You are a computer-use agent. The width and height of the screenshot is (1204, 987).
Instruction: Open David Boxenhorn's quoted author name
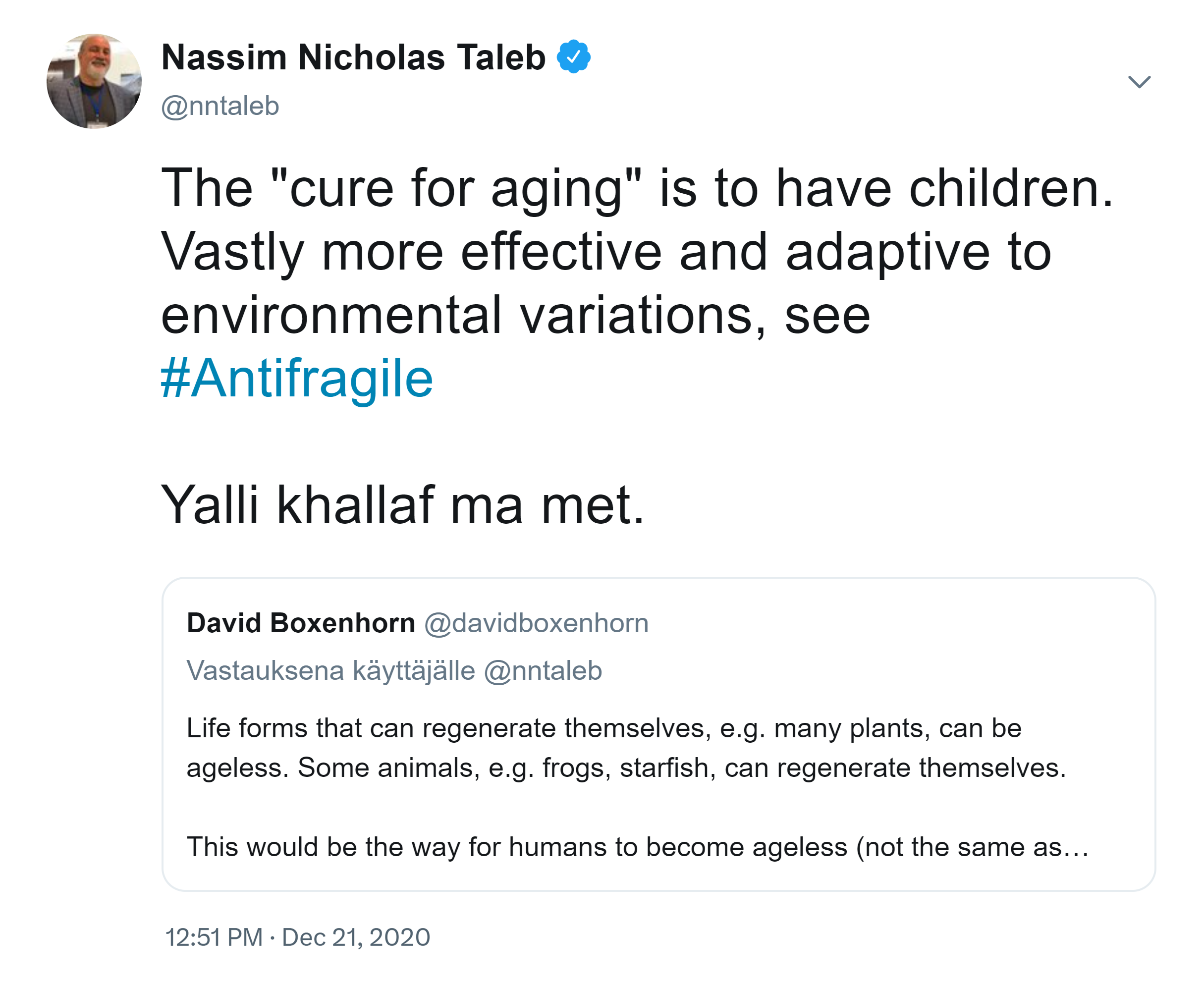point(301,623)
